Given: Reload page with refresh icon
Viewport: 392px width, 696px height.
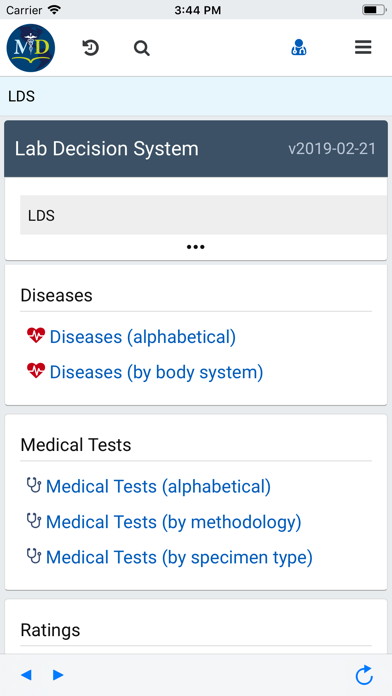Looking at the screenshot, I should click(364, 675).
